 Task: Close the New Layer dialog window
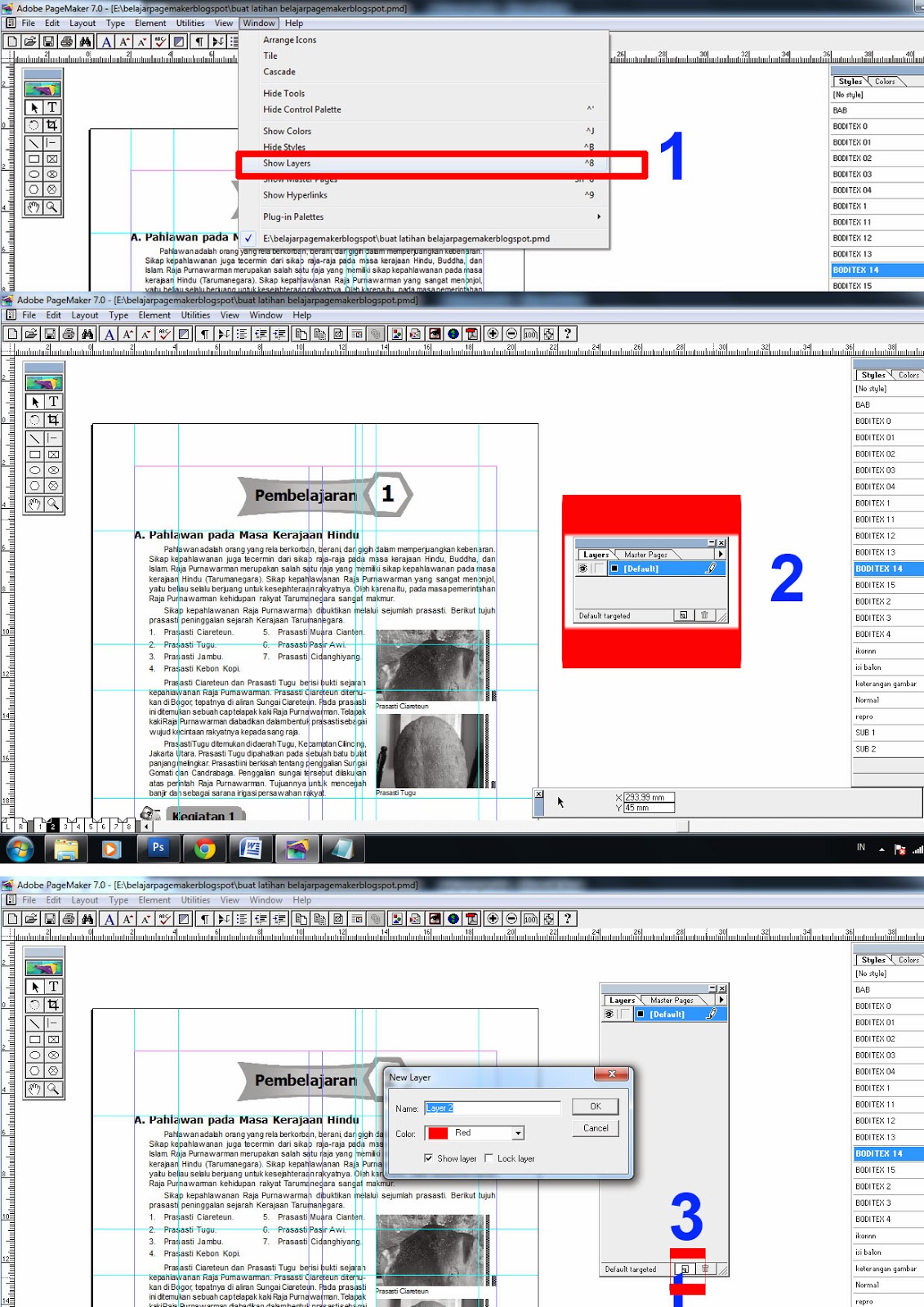click(x=612, y=1073)
